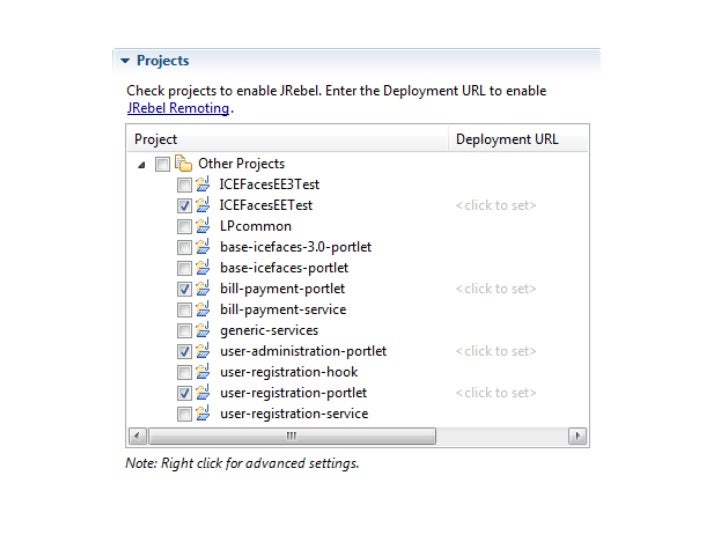
Task: Click the LPcommon project icon
Action: (202, 226)
